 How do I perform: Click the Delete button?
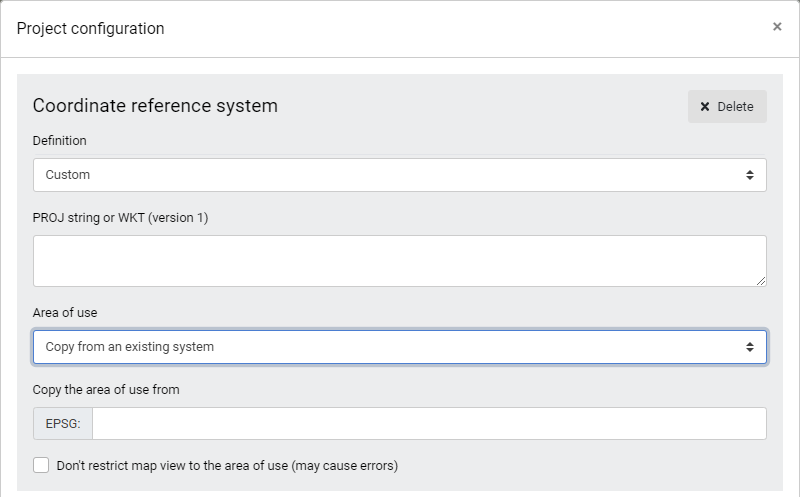(727, 107)
